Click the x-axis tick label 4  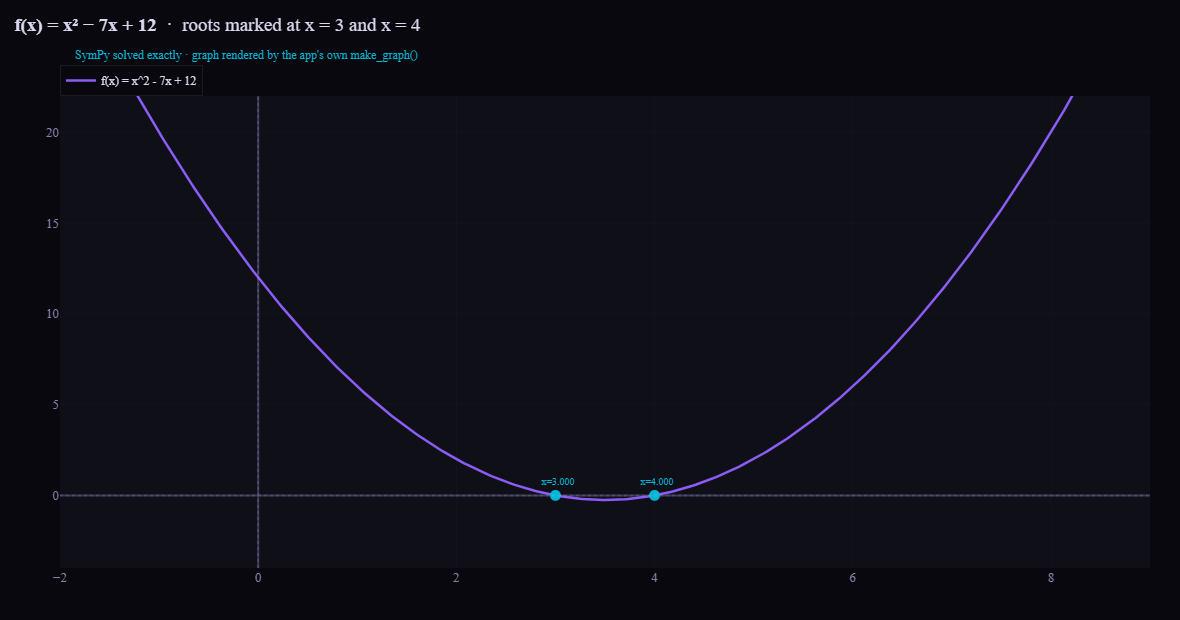(655, 578)
